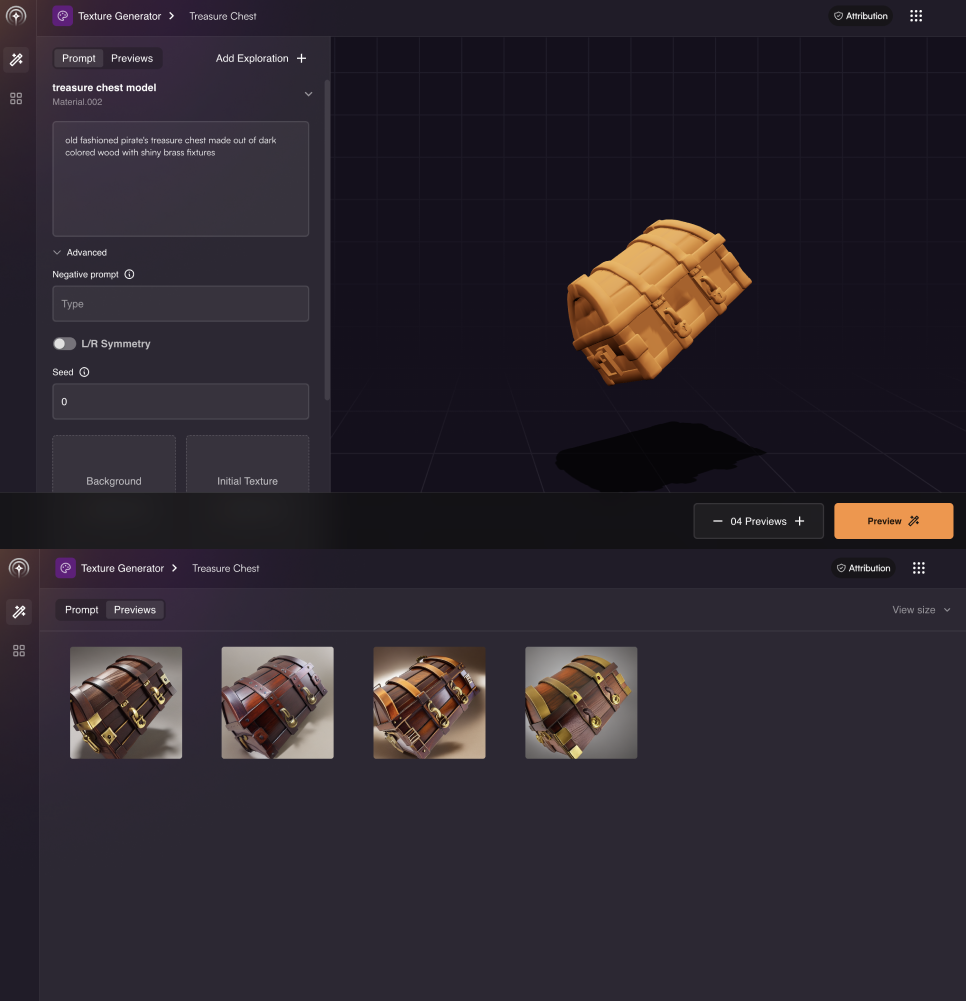Screen dimensions: 966x1001
Task: Click the Seed value field
Action: tap(181, 402)
